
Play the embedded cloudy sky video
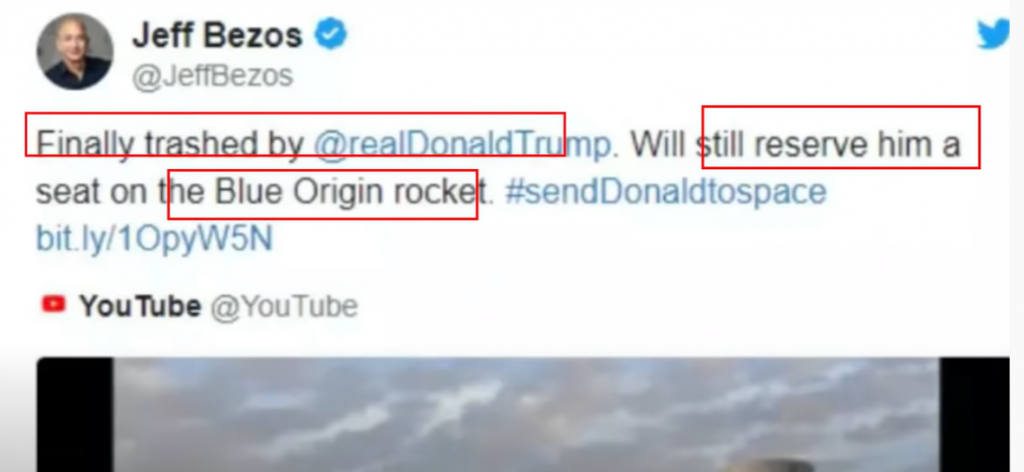tap(526, 415)
